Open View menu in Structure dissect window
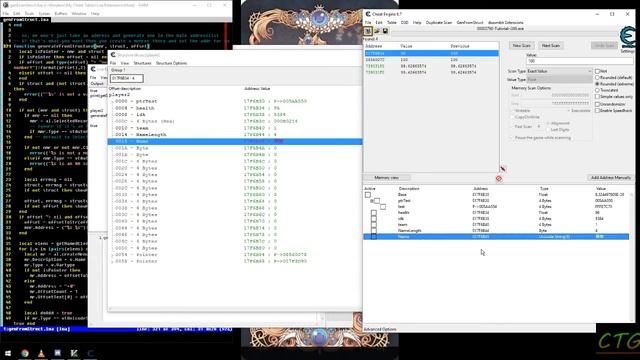Screen dimensions: 640x360 point(124,63)
